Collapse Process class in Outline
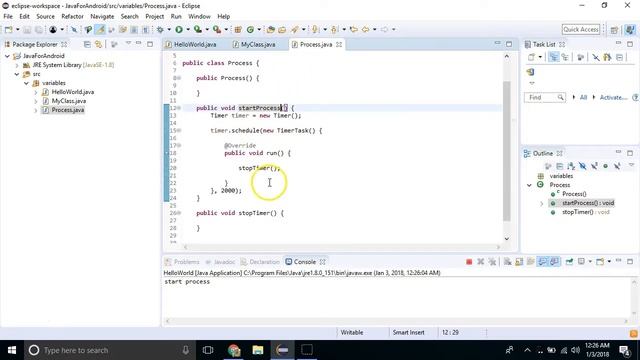Screen dimensions: 640x360 (x=529, y=185)
